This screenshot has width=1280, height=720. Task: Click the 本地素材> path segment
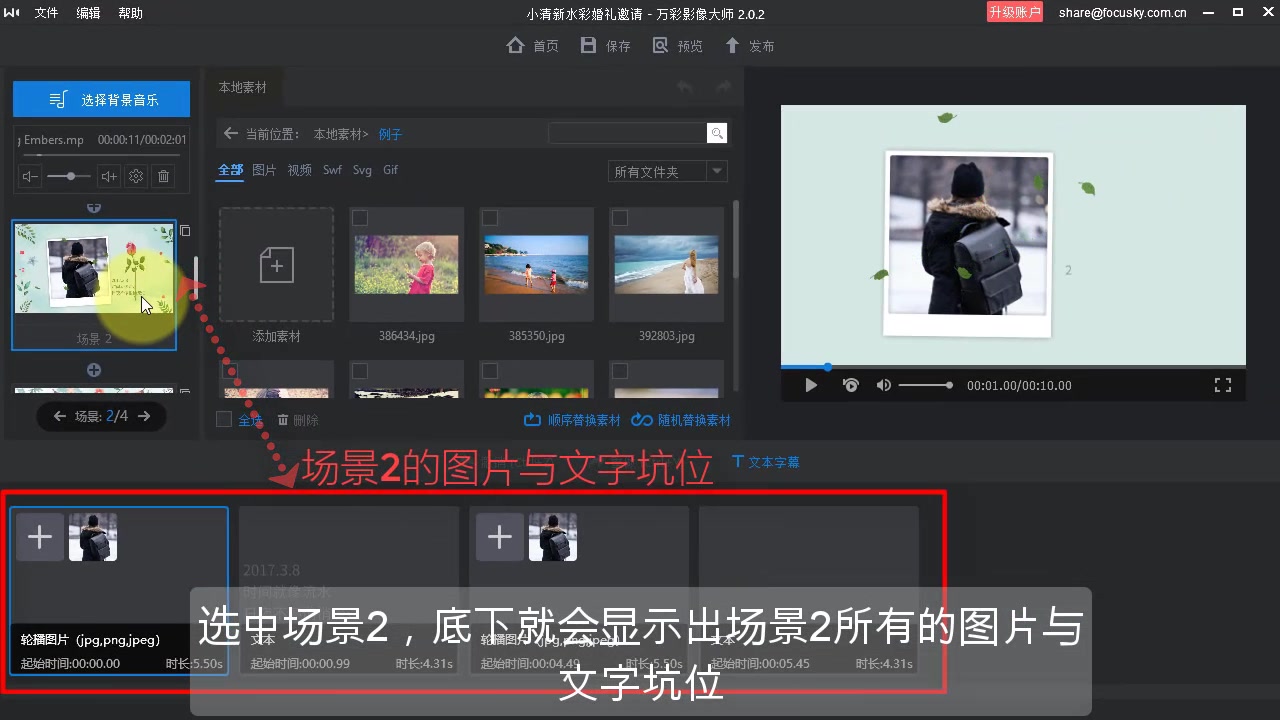341,134
